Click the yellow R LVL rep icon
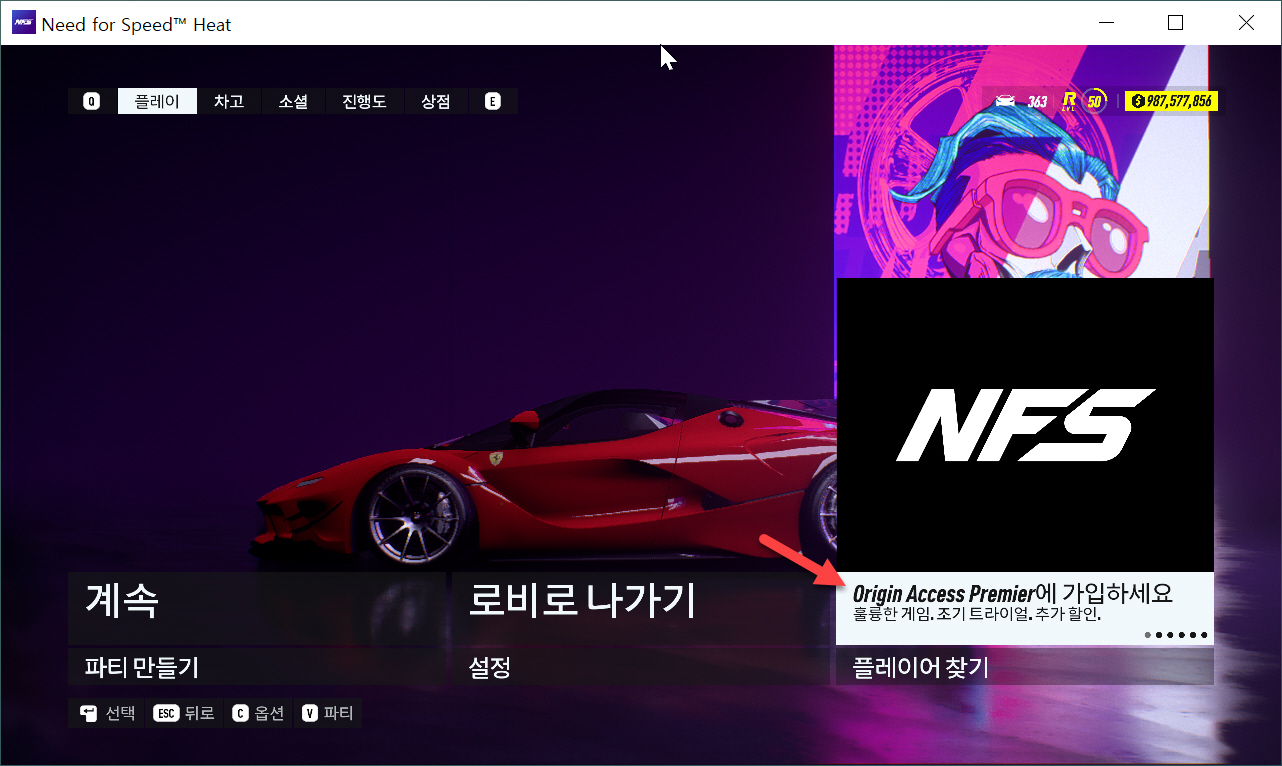Screen dimensions: 1282x766 pos(1069,101)
